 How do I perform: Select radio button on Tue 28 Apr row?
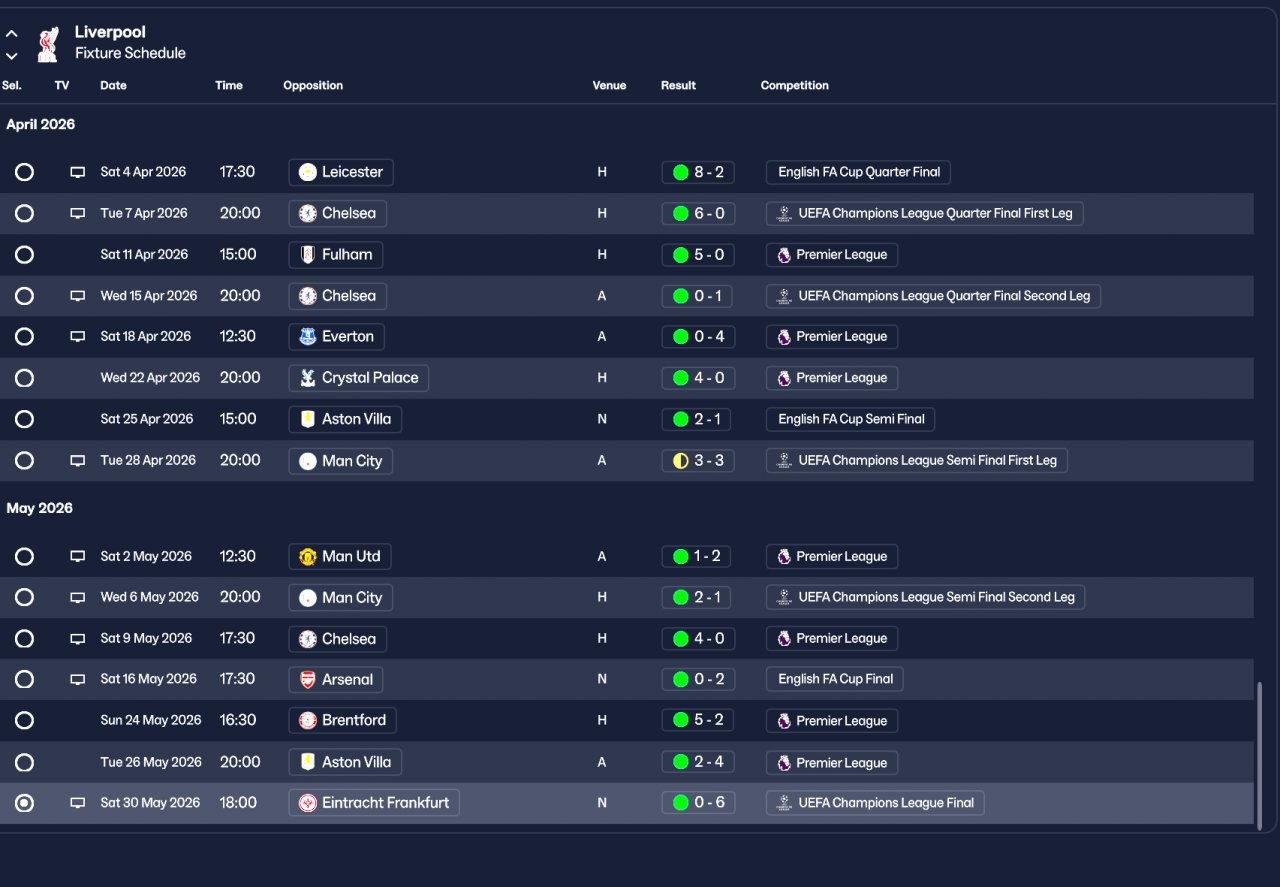pyautogui.click(x=24, y=461)
